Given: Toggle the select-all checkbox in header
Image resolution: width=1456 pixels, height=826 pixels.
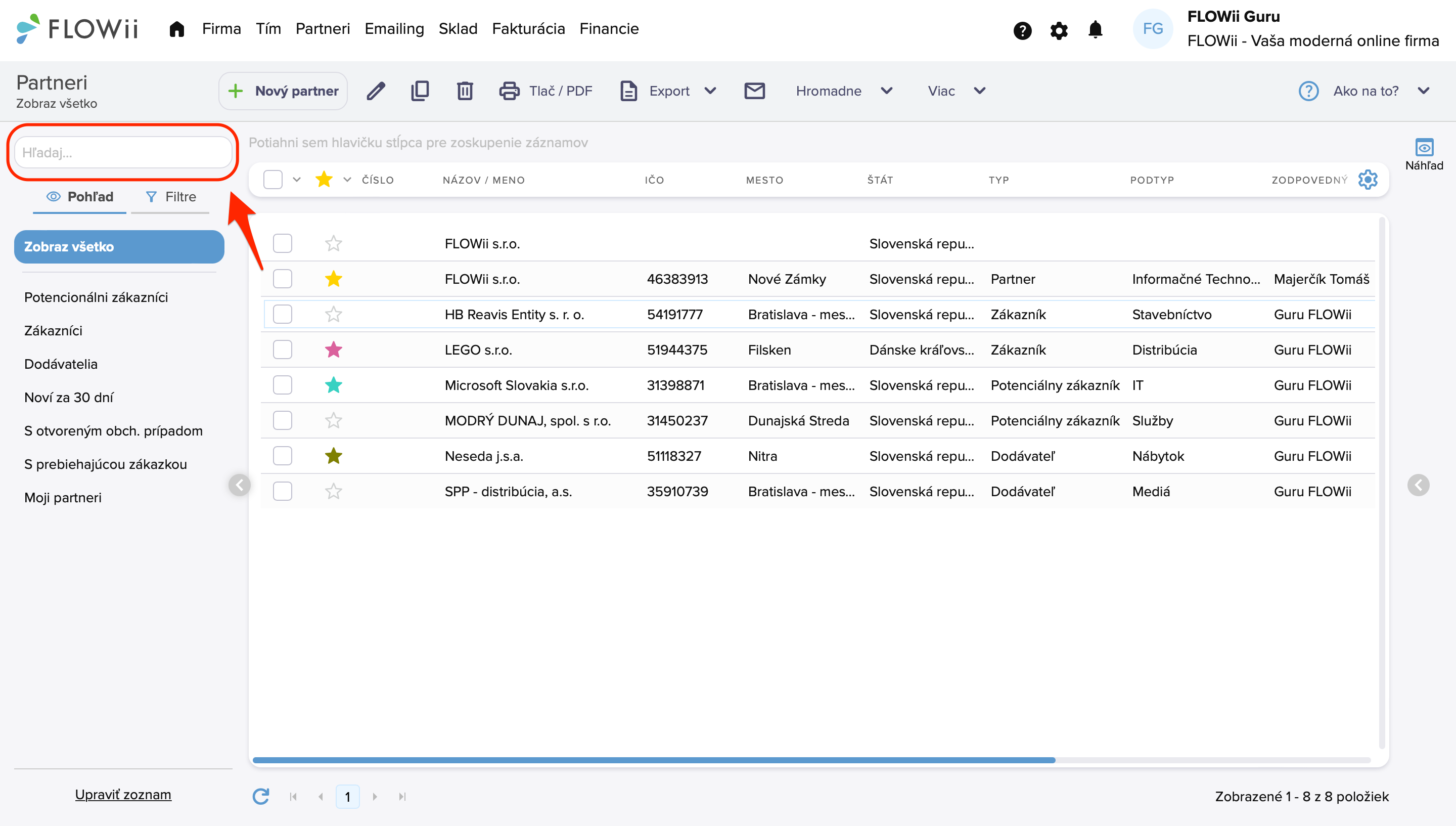Looking at the screenshot, I should pyautogui.click(x=272, y=180).
